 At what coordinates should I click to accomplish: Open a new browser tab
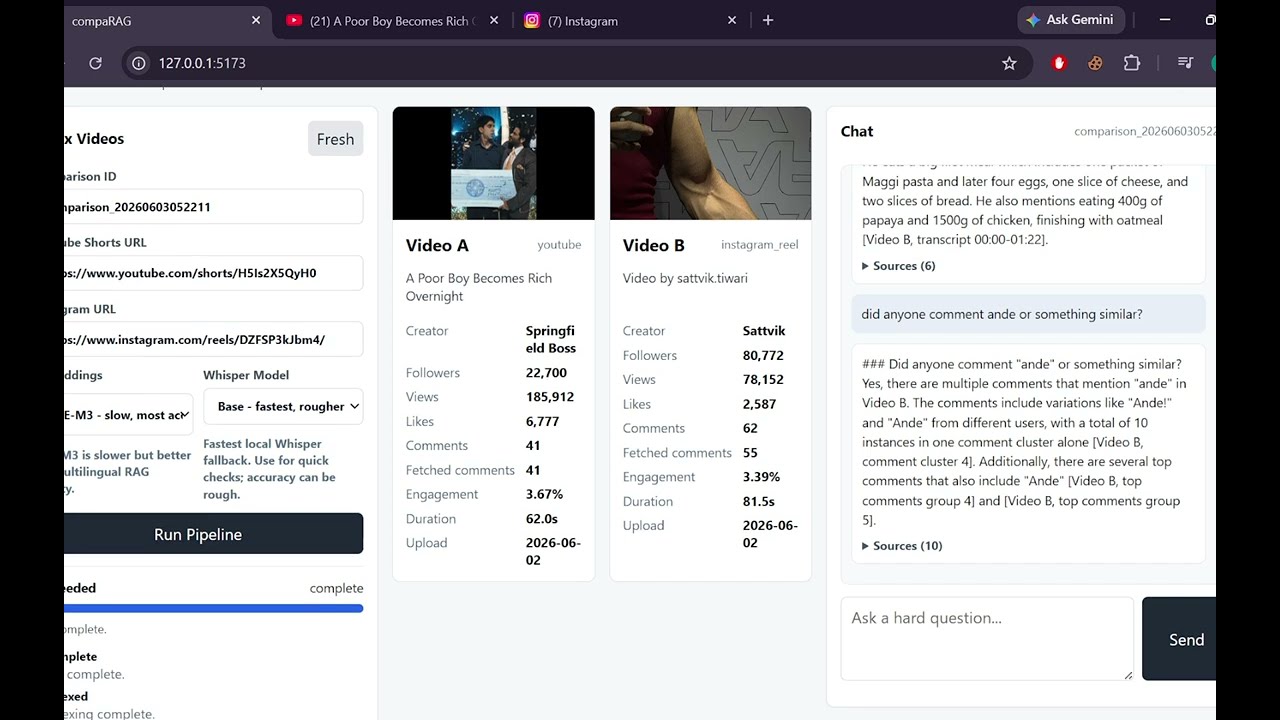point(768,20)
